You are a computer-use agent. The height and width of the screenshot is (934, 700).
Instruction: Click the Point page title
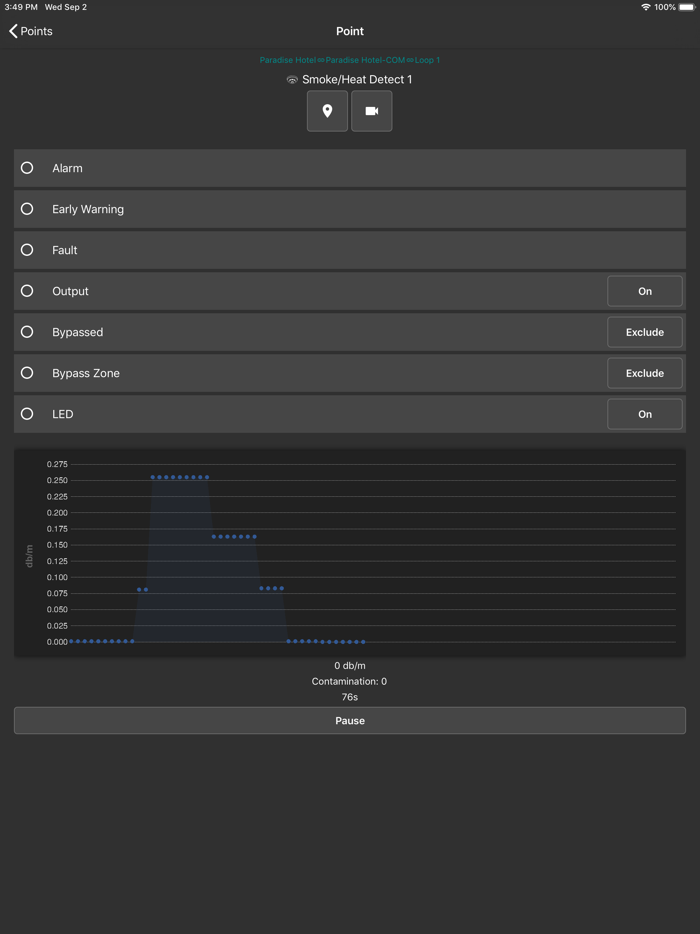[x=350, y=31]
